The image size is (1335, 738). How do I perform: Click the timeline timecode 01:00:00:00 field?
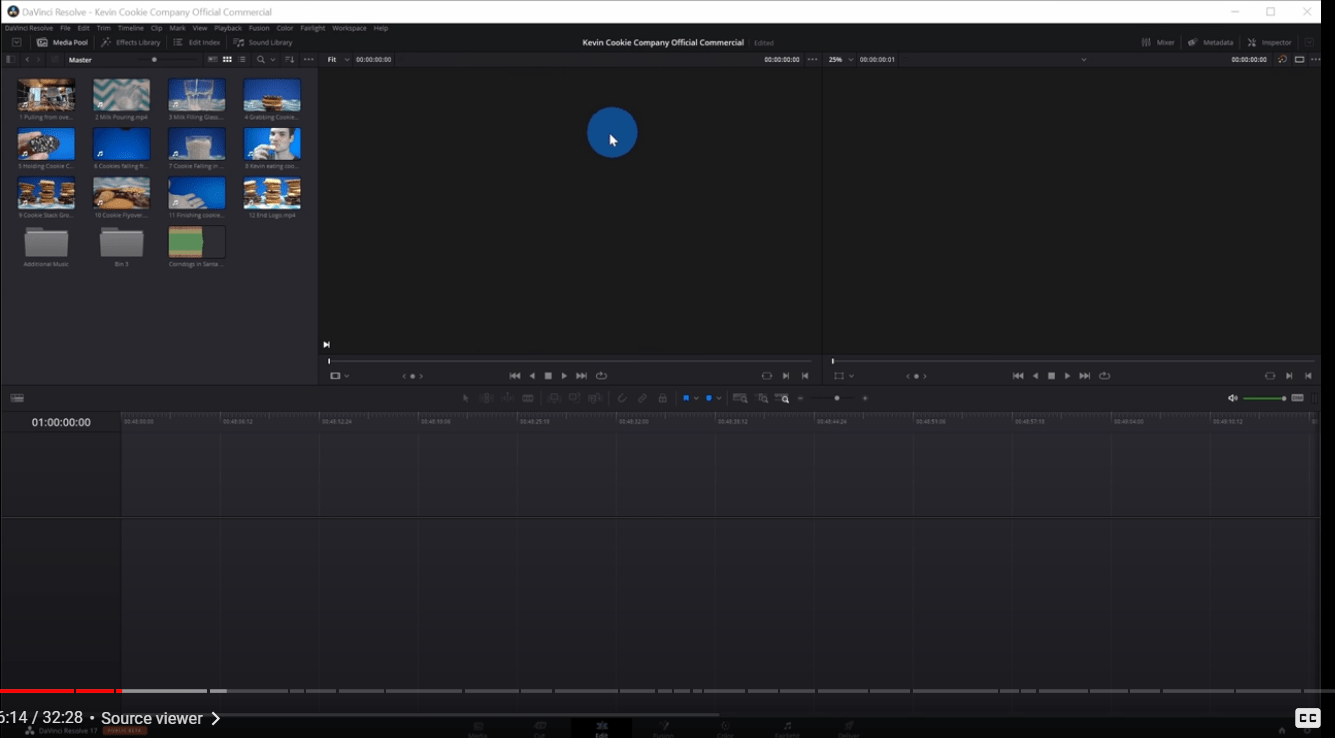click(61, 423)
